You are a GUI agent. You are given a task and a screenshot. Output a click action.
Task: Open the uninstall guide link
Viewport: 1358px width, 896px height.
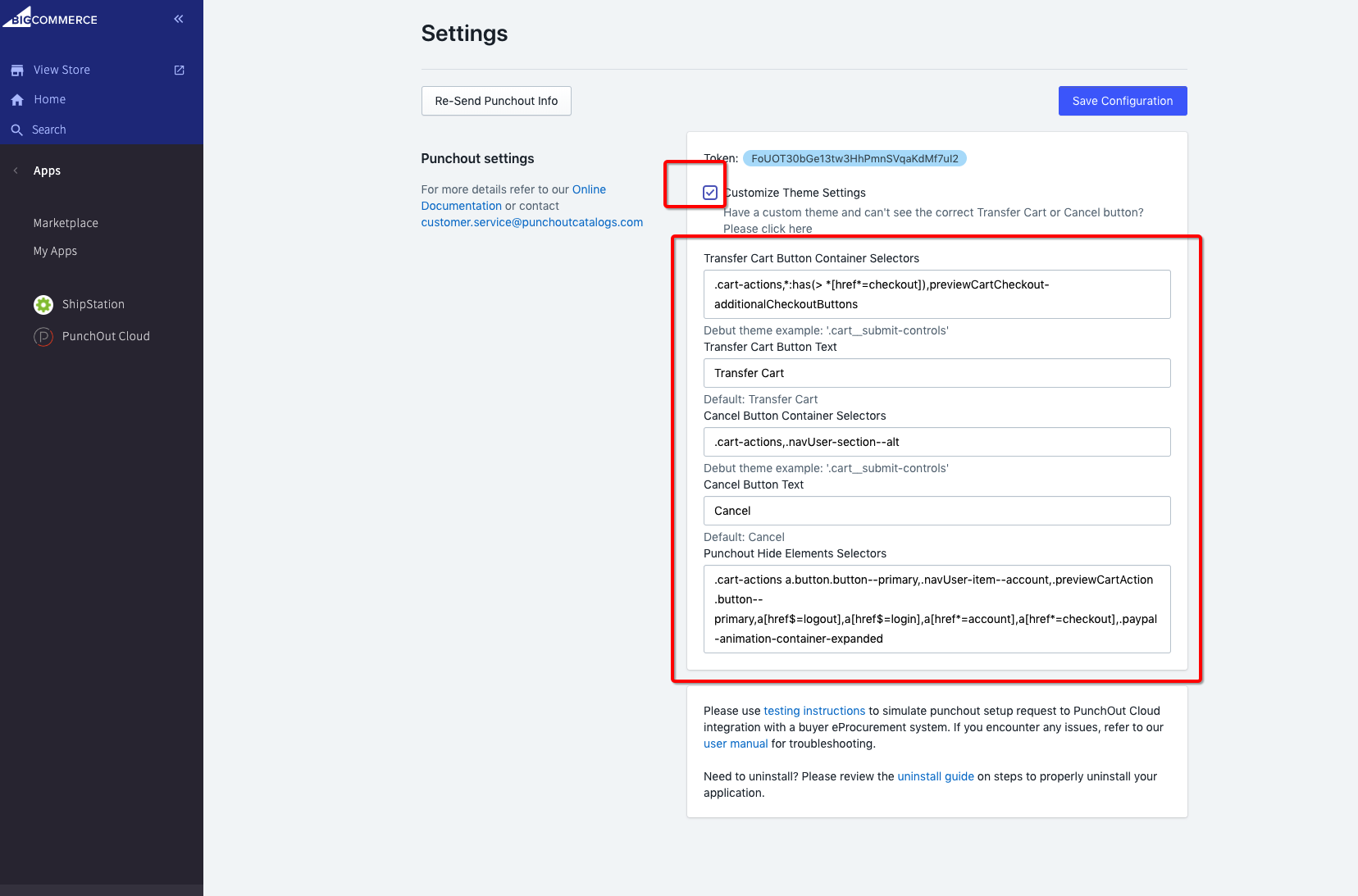[x=936, y=776]
